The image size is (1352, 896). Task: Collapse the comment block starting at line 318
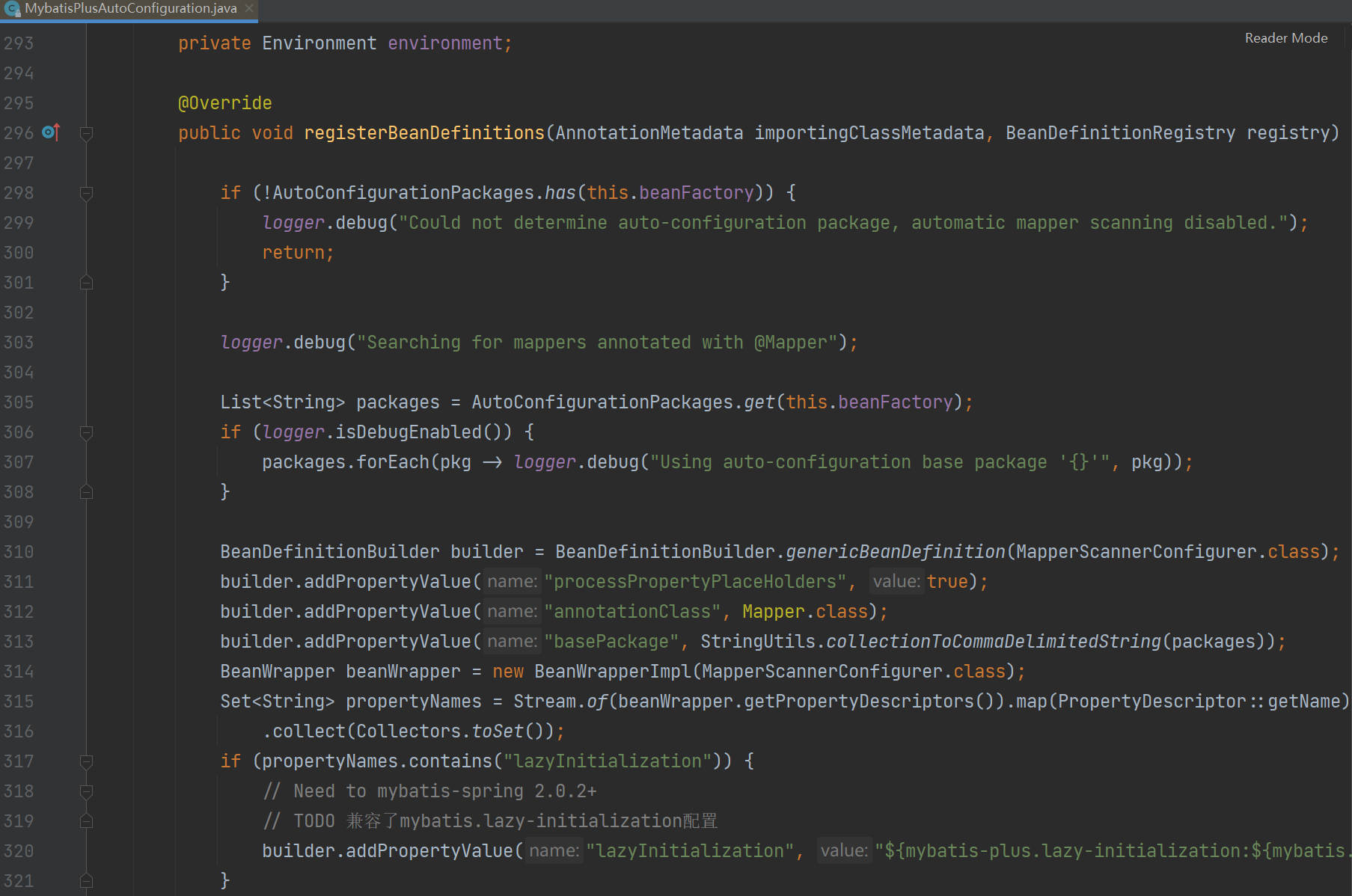tap(86, 791)
